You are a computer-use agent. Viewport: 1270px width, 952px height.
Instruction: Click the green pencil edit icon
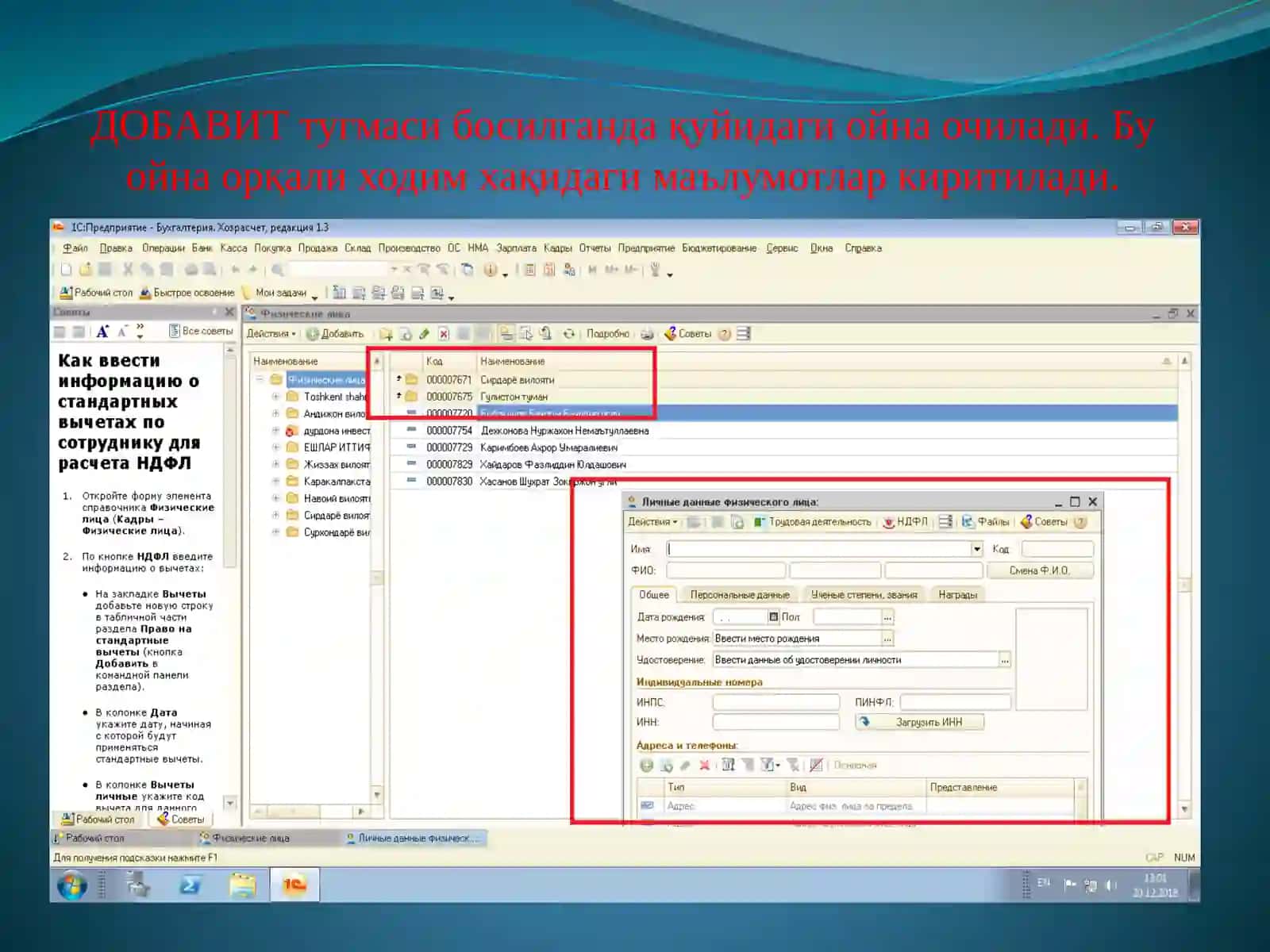pyautogui.click(x=425, y=334)
